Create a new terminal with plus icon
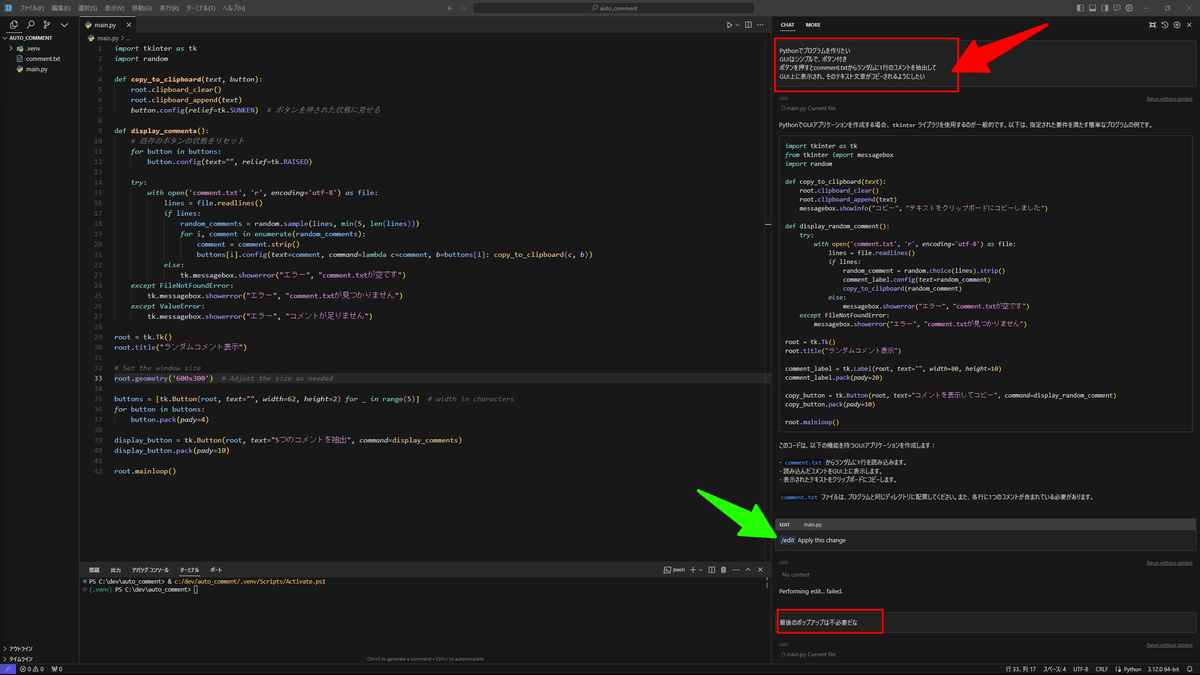This screenshot has width=1200, height=675. (x=692, y=570)
